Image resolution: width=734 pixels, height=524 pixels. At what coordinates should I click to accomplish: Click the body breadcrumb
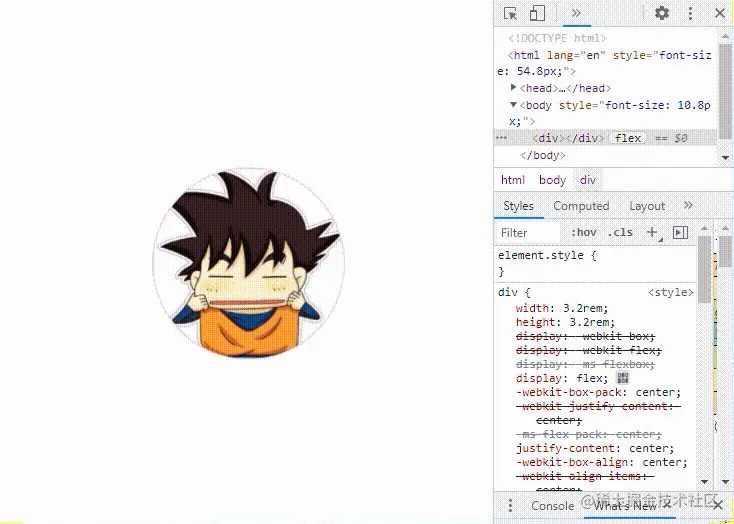pos(552,180)
